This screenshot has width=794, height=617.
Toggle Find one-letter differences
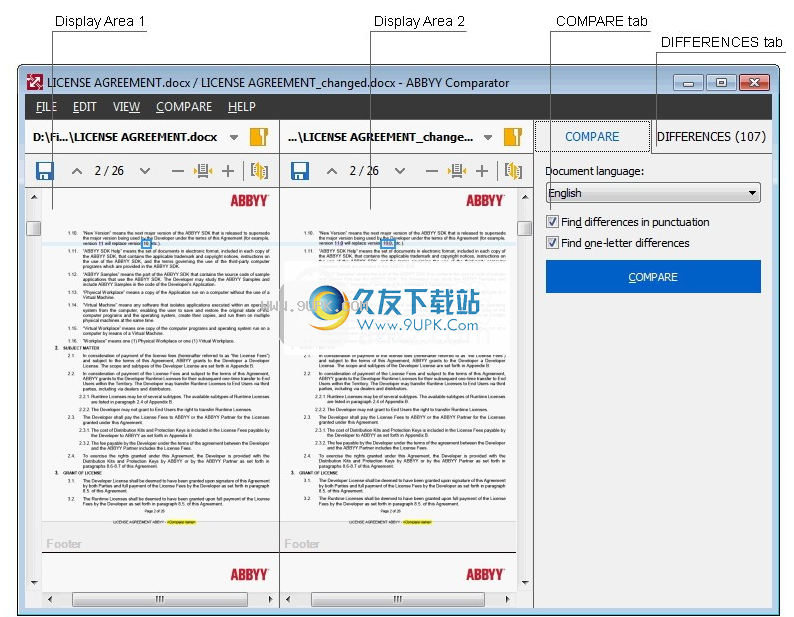pos(552,242)
